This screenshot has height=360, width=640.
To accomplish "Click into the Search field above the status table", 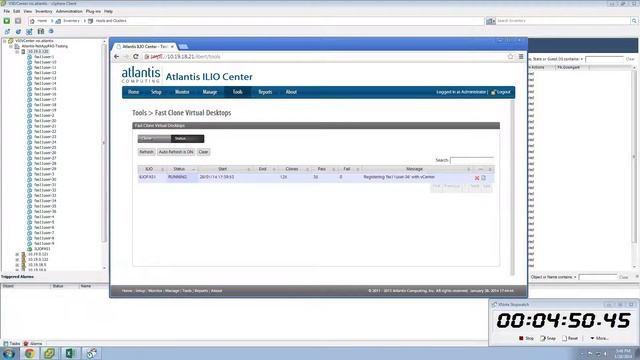I will click(x=472, y=160).
